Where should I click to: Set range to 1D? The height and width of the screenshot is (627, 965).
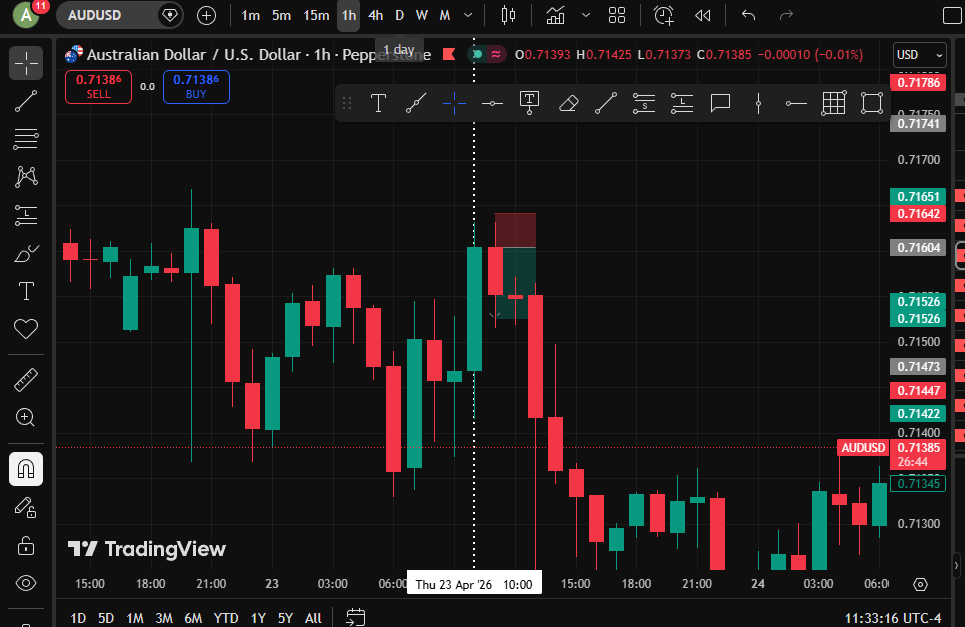[x=78, y=618]
